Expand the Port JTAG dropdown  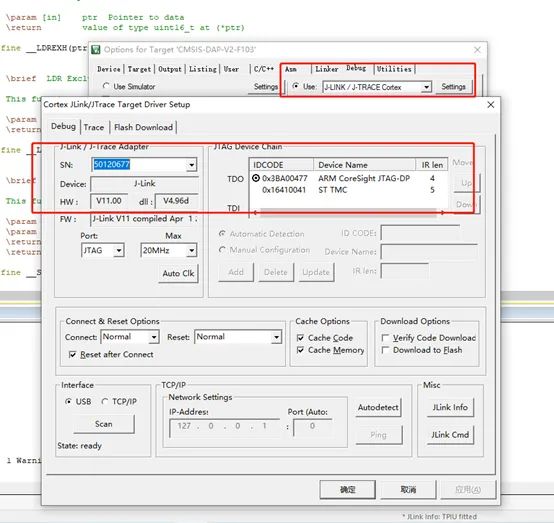point(119,251)
